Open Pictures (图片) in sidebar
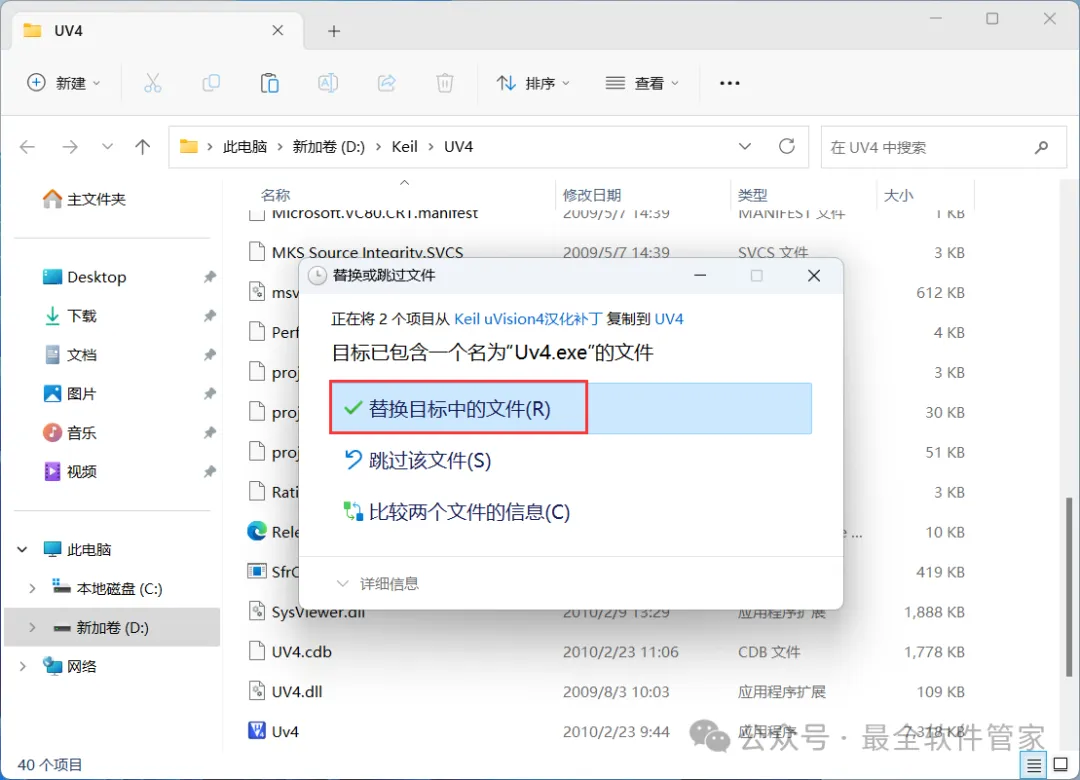 (70, 394)
